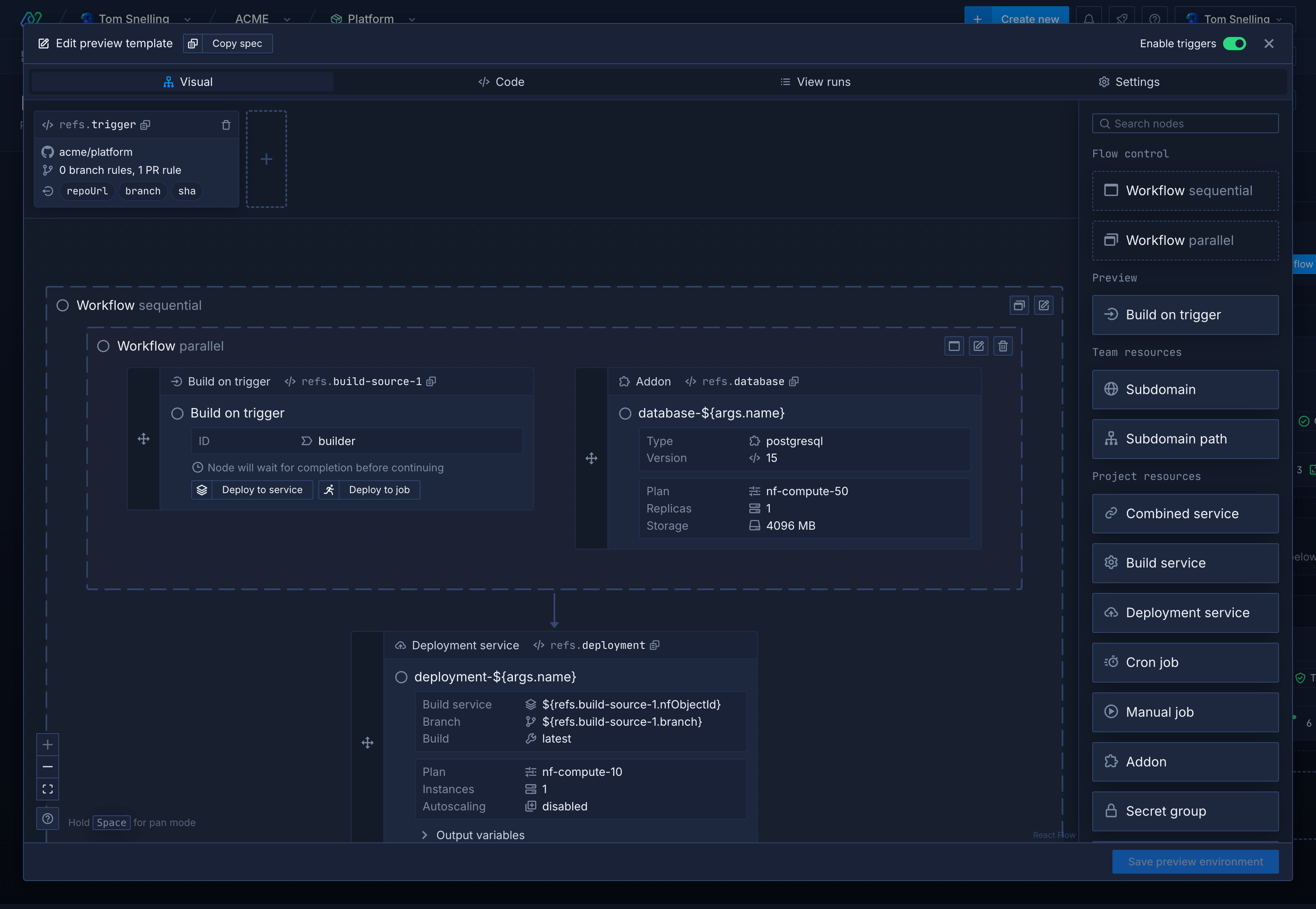Delete the refs.trigger node with the trash icon

[x=225, y=125]
